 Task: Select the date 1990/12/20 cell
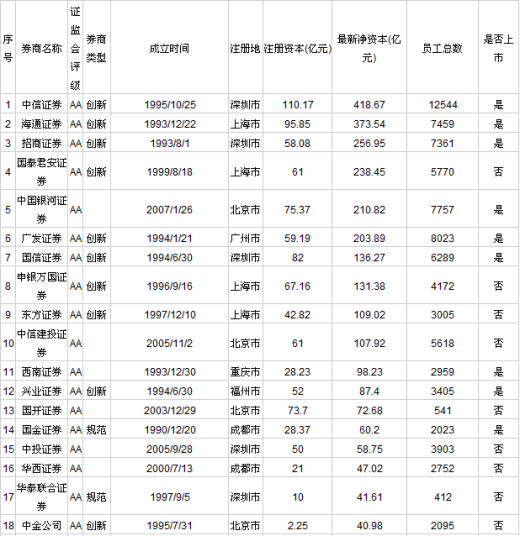click(169, 429)
